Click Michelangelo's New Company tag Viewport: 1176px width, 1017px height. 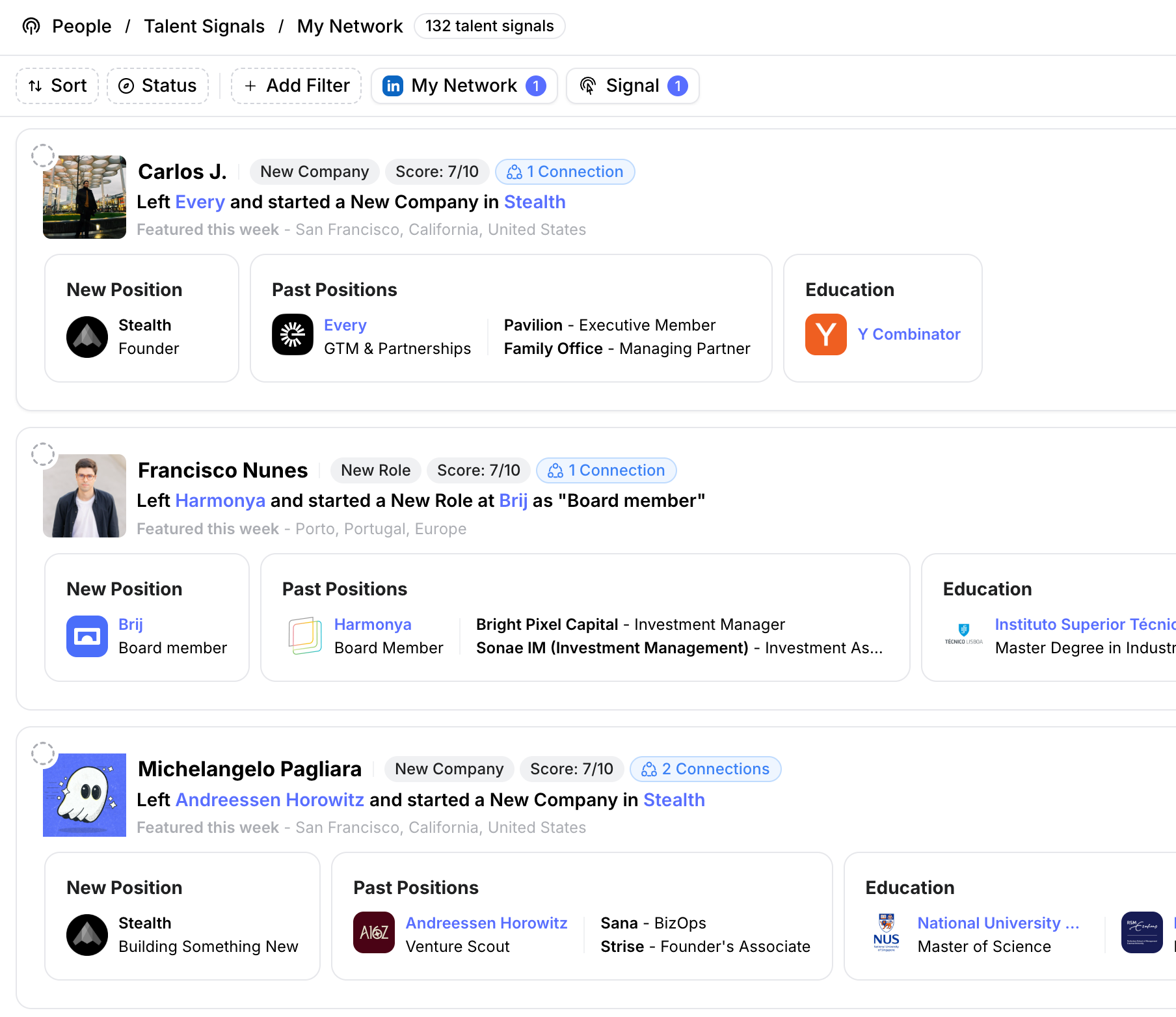[449, 769]
